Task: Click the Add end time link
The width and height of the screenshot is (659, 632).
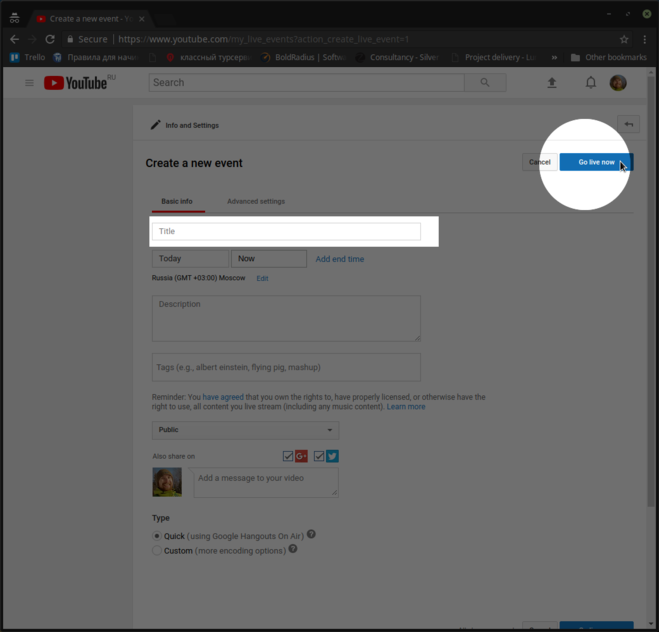Action: point(340,259)
